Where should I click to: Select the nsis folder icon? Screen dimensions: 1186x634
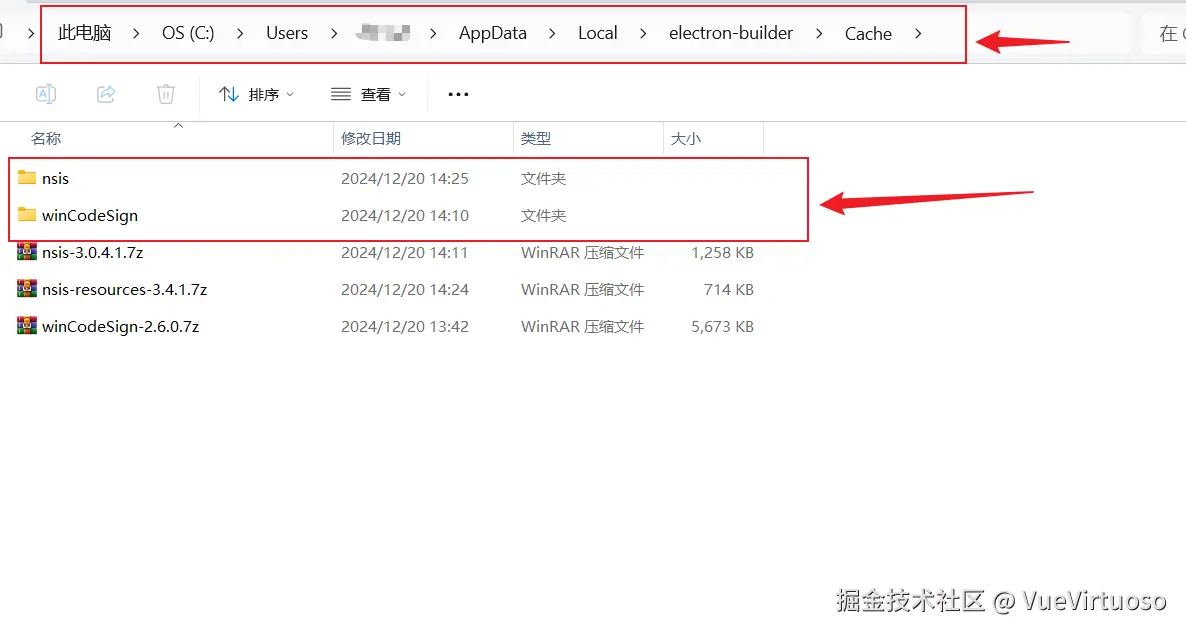coord(27,178)
